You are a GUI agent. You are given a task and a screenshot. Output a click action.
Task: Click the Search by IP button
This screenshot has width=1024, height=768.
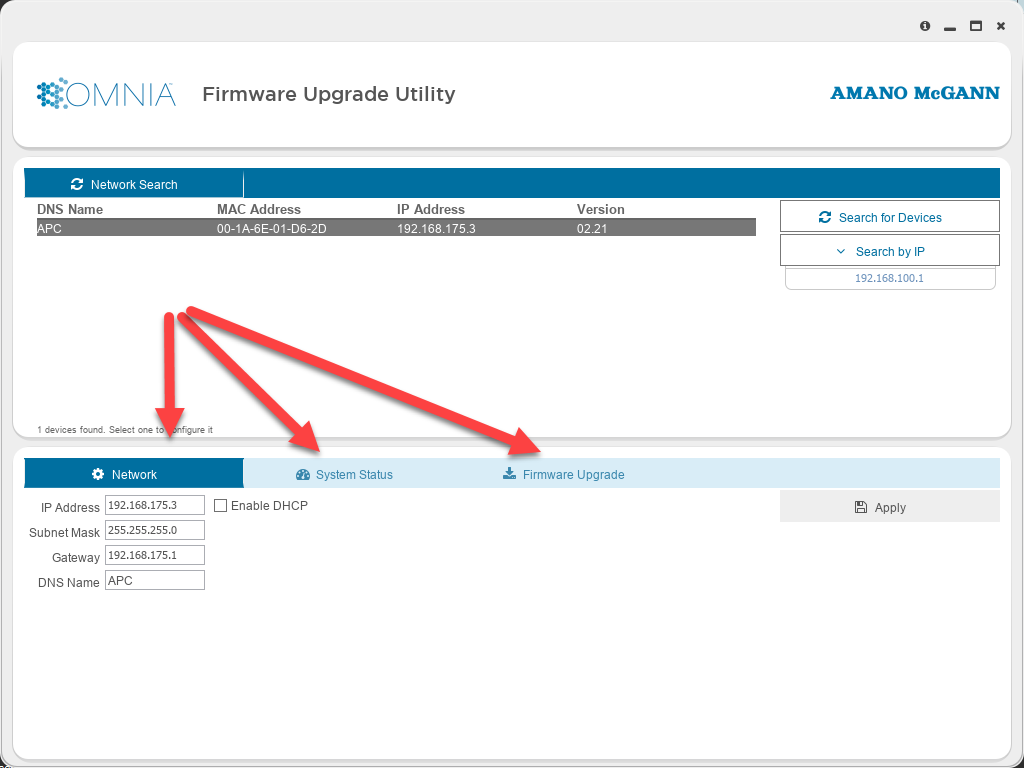[x=889, y=251]
